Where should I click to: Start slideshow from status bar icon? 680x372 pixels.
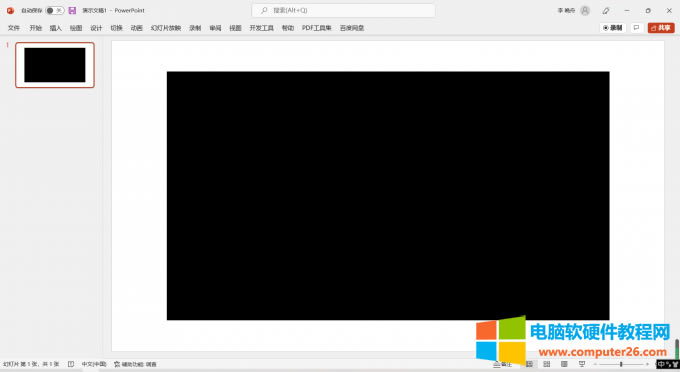point(582,364)
